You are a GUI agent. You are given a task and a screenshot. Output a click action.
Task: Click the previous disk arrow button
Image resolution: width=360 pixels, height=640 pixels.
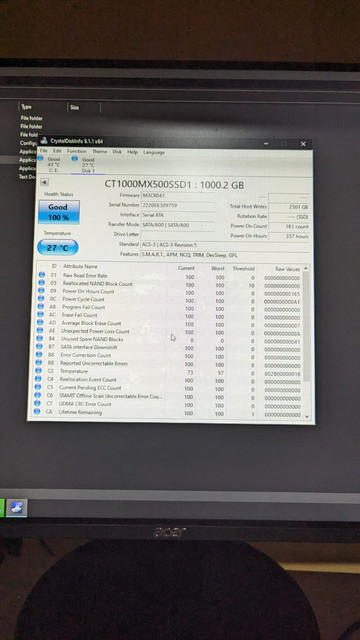pyautogui.click(x=44, y=182)
